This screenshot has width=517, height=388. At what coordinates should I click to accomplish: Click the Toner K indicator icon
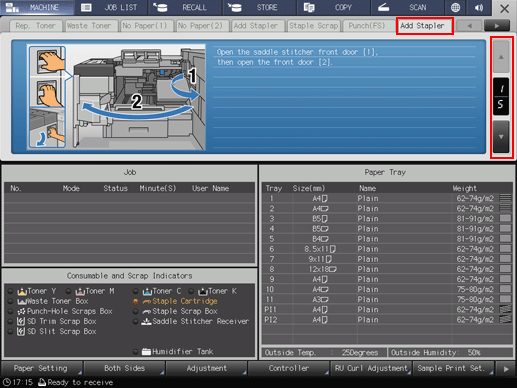203,291
